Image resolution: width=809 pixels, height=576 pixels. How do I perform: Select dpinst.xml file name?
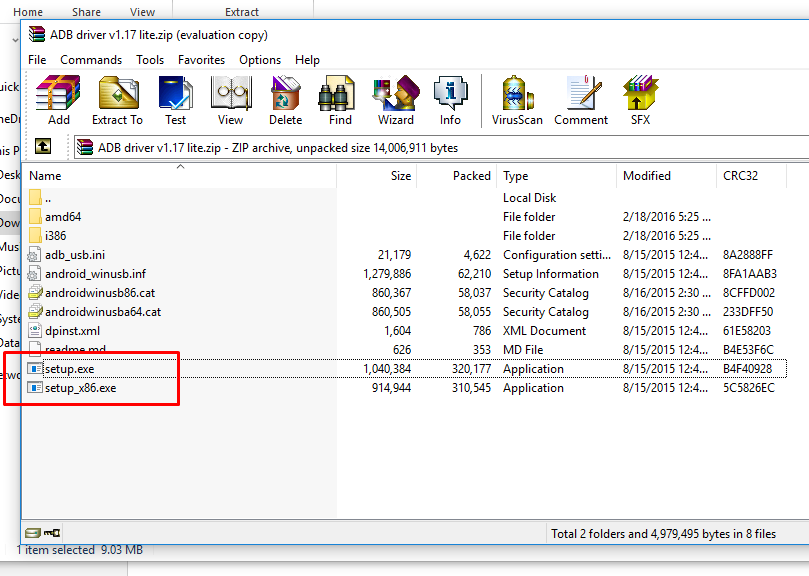click(72, 331)
